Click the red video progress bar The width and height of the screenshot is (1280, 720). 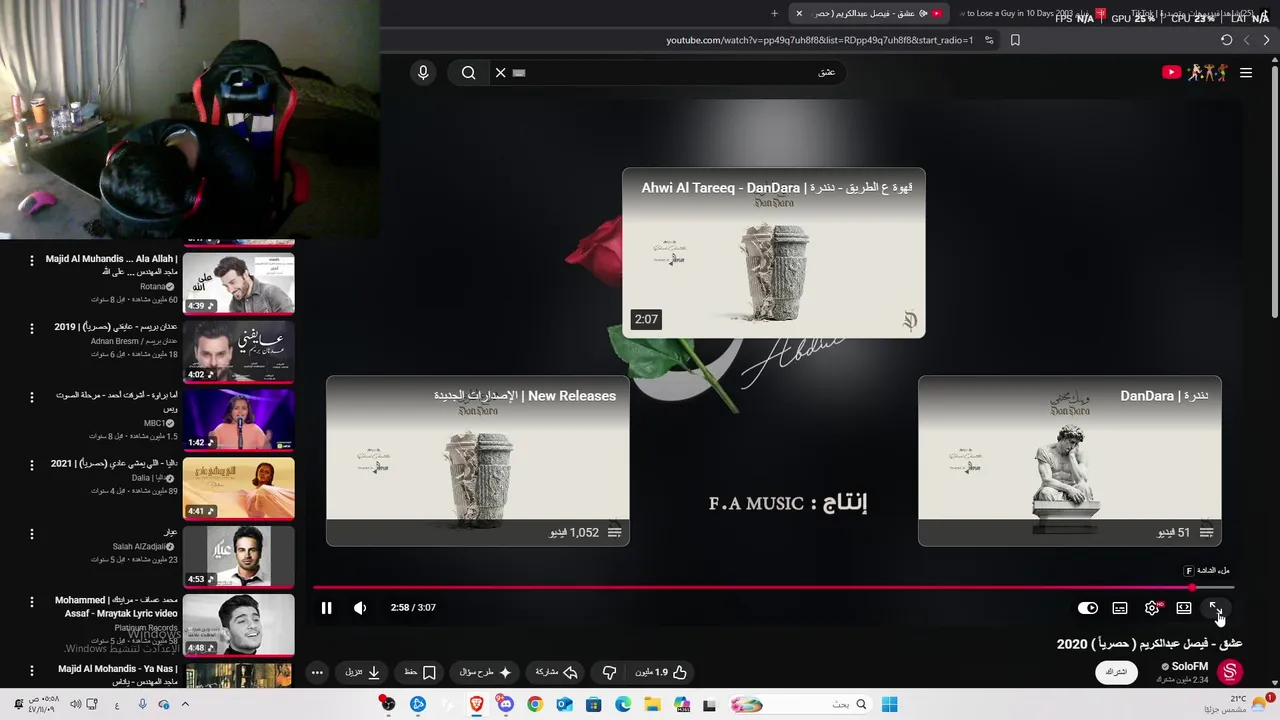click(773, 587)
